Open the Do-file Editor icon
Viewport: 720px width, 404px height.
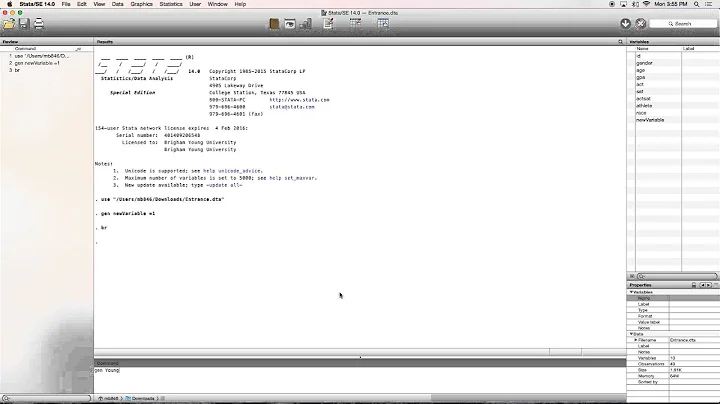[328, 24]
